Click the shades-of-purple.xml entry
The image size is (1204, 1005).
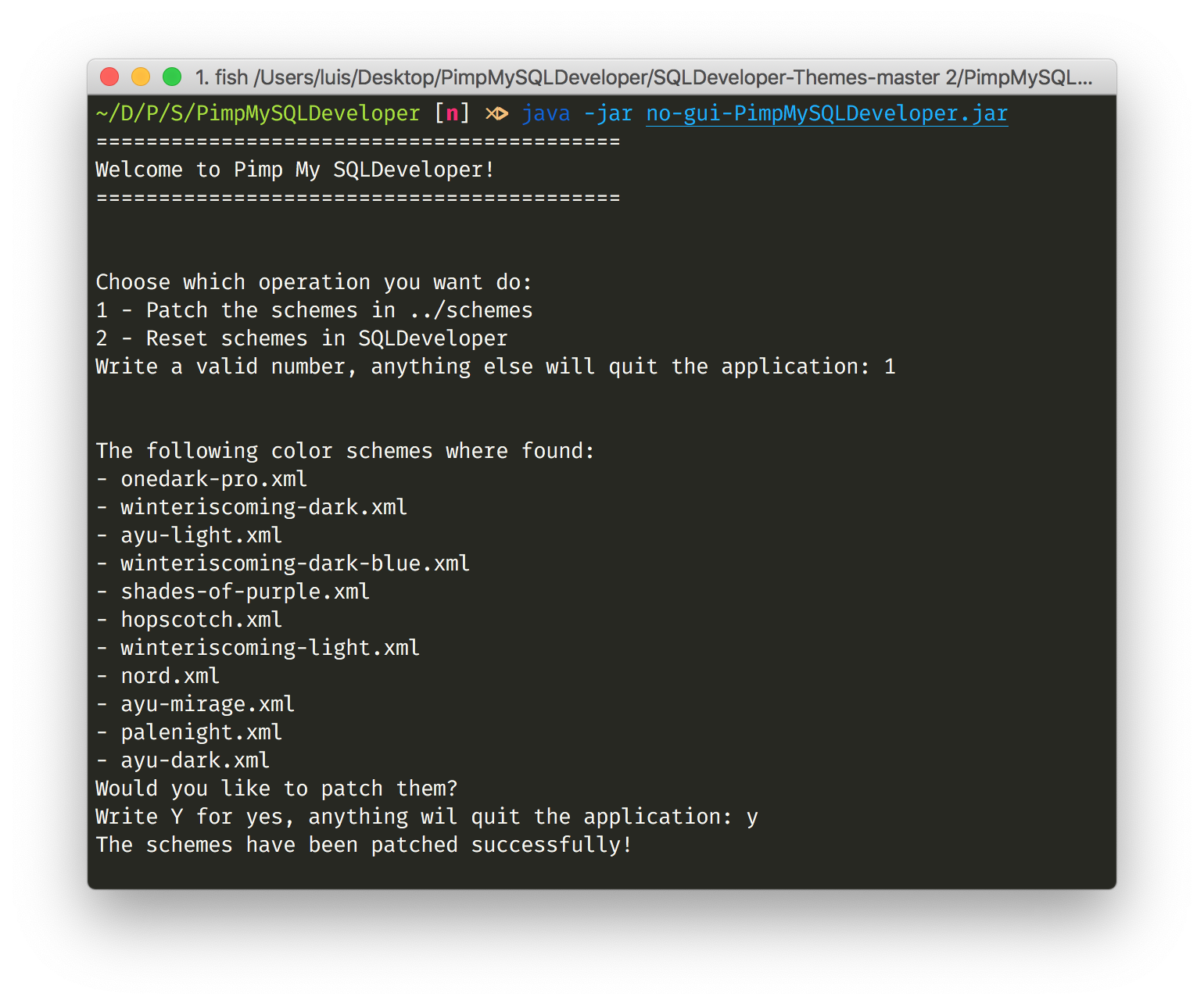pyautogui.click(x=233, y=592)
